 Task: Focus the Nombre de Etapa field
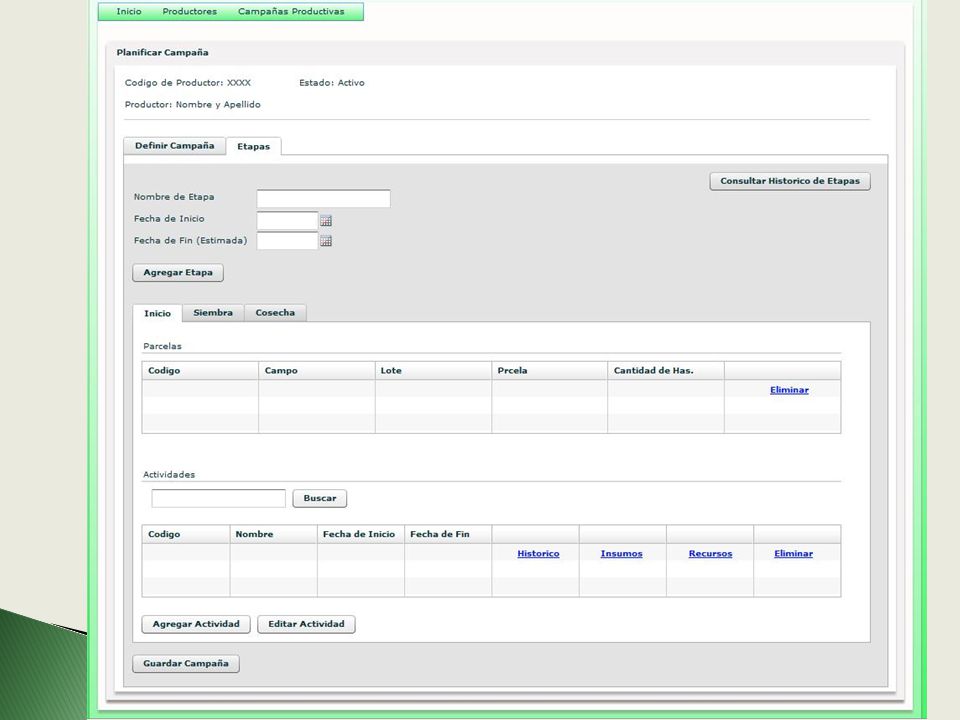tap(323, 198)
